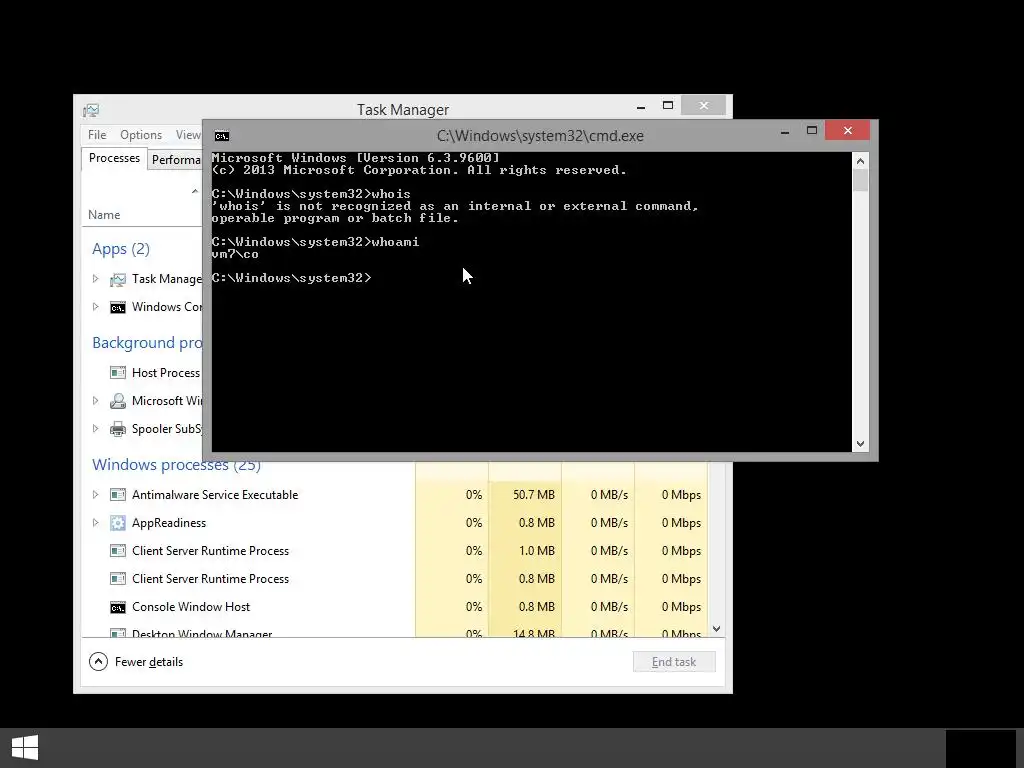Screen dimensions: 1024x768
Task: Expand the Spooler SubSystem entry
Action: click(x=95, y=428)
